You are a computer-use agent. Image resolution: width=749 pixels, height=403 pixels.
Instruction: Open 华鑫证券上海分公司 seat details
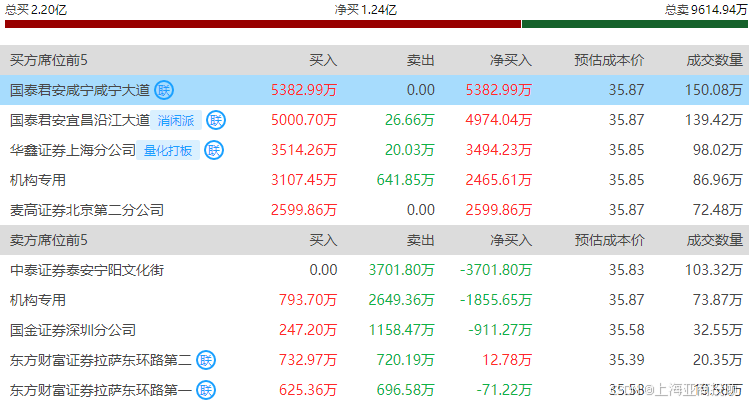pyautogui.click(x=73, y=150)
